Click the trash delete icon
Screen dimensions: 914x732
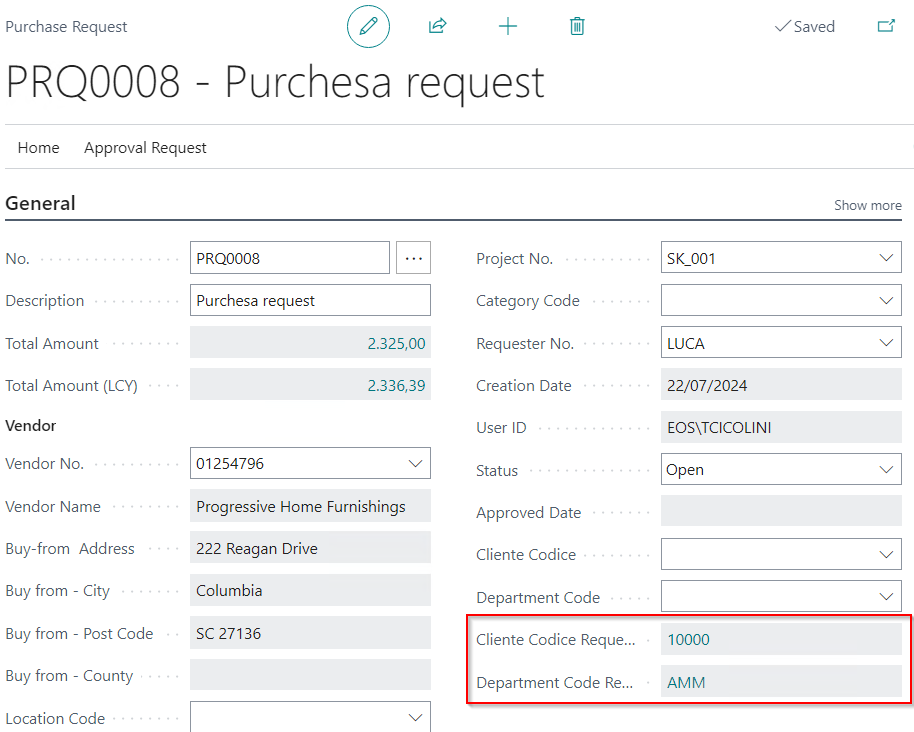[x=577, y=26]
